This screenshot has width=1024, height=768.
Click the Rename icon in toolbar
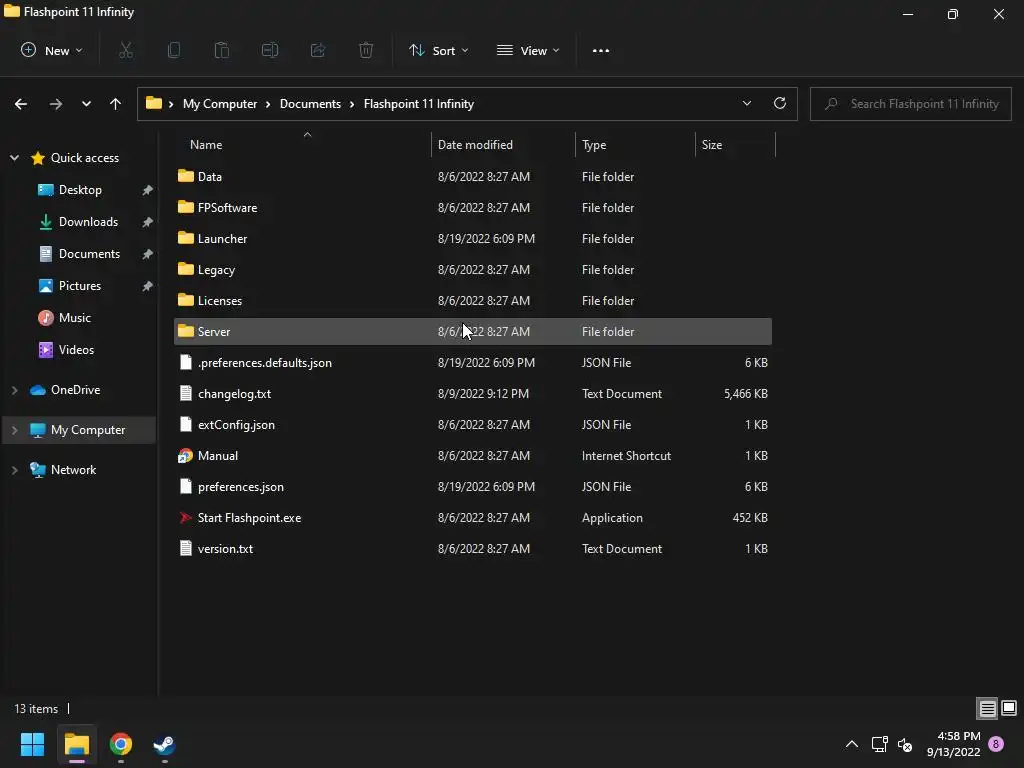(270, 50)
